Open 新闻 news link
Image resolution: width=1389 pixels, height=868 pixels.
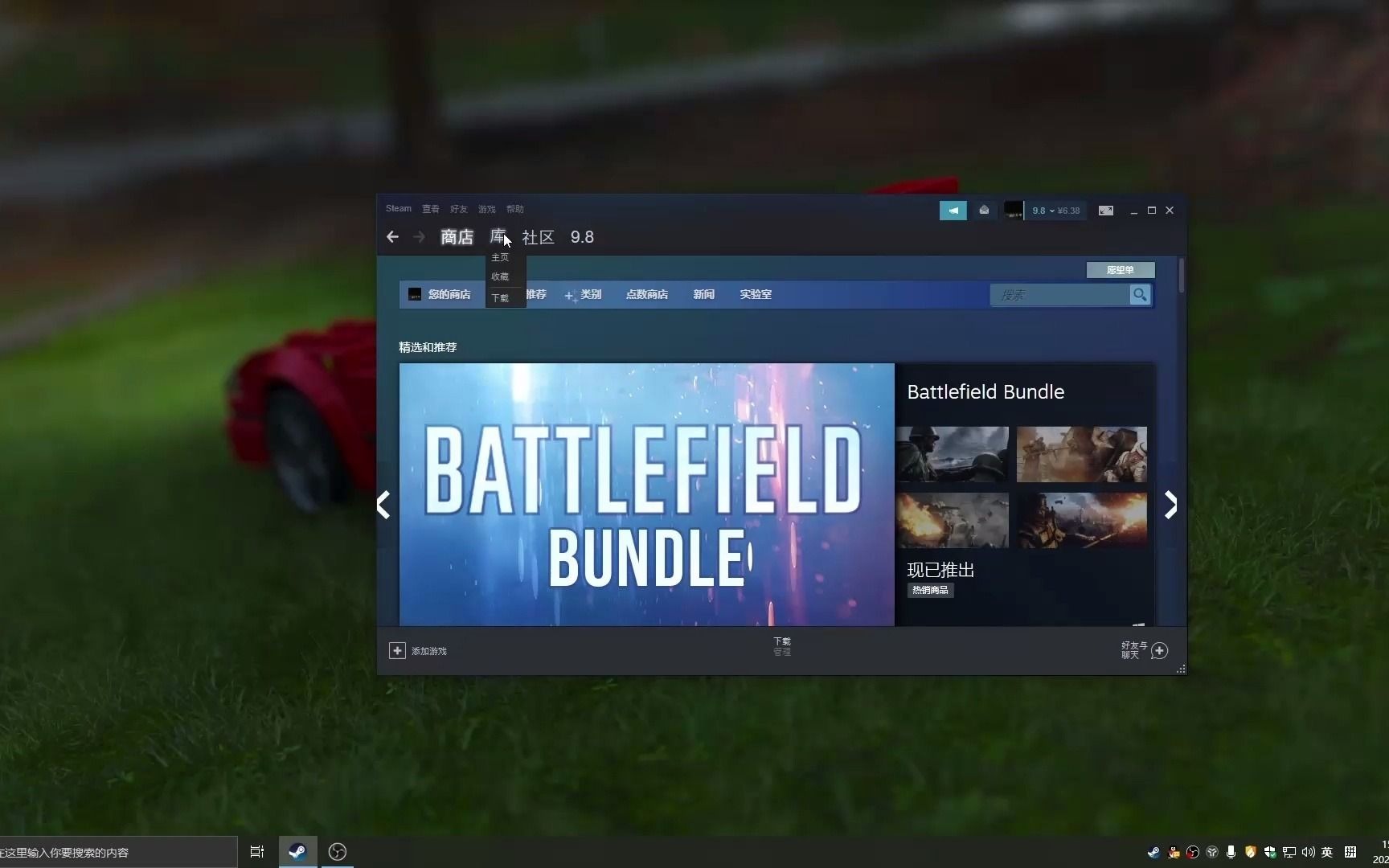704,295
